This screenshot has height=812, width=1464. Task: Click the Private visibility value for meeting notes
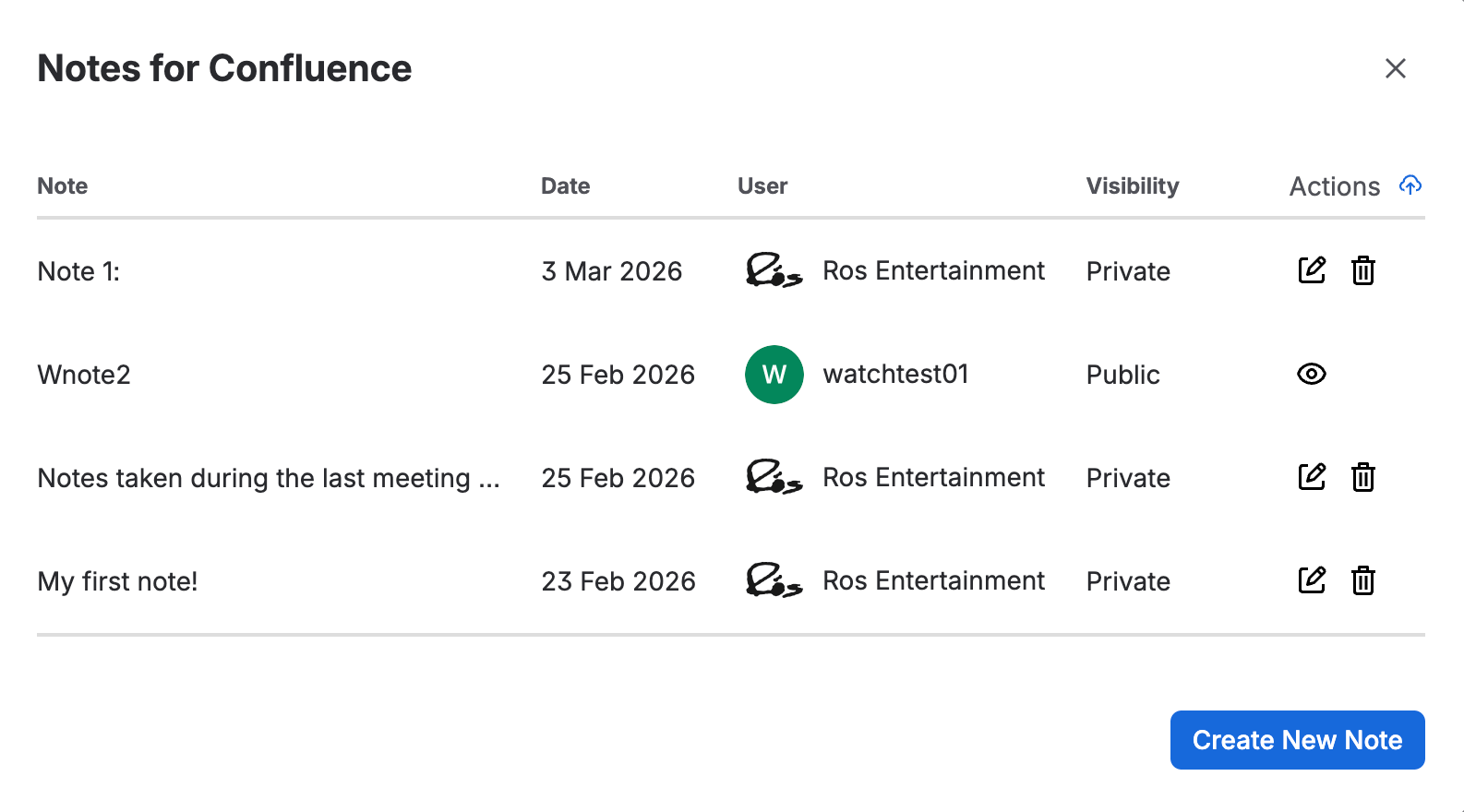[1128, 478]
